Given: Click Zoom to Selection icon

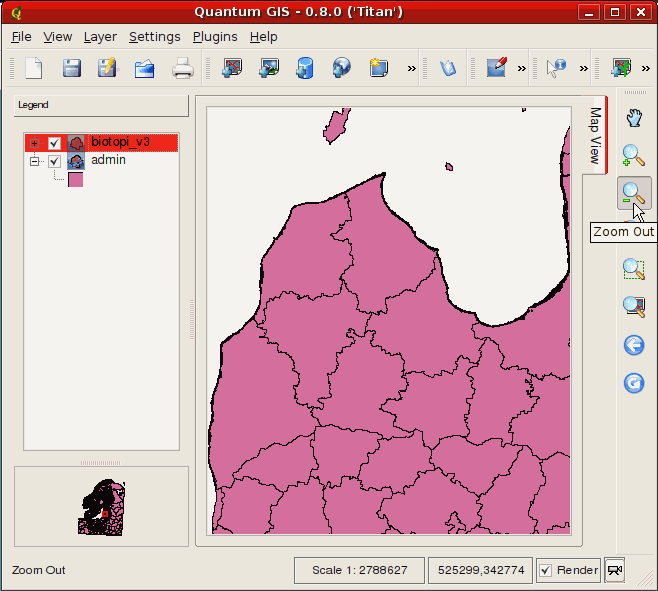Looking at the screenshot, I should (634, 269).
